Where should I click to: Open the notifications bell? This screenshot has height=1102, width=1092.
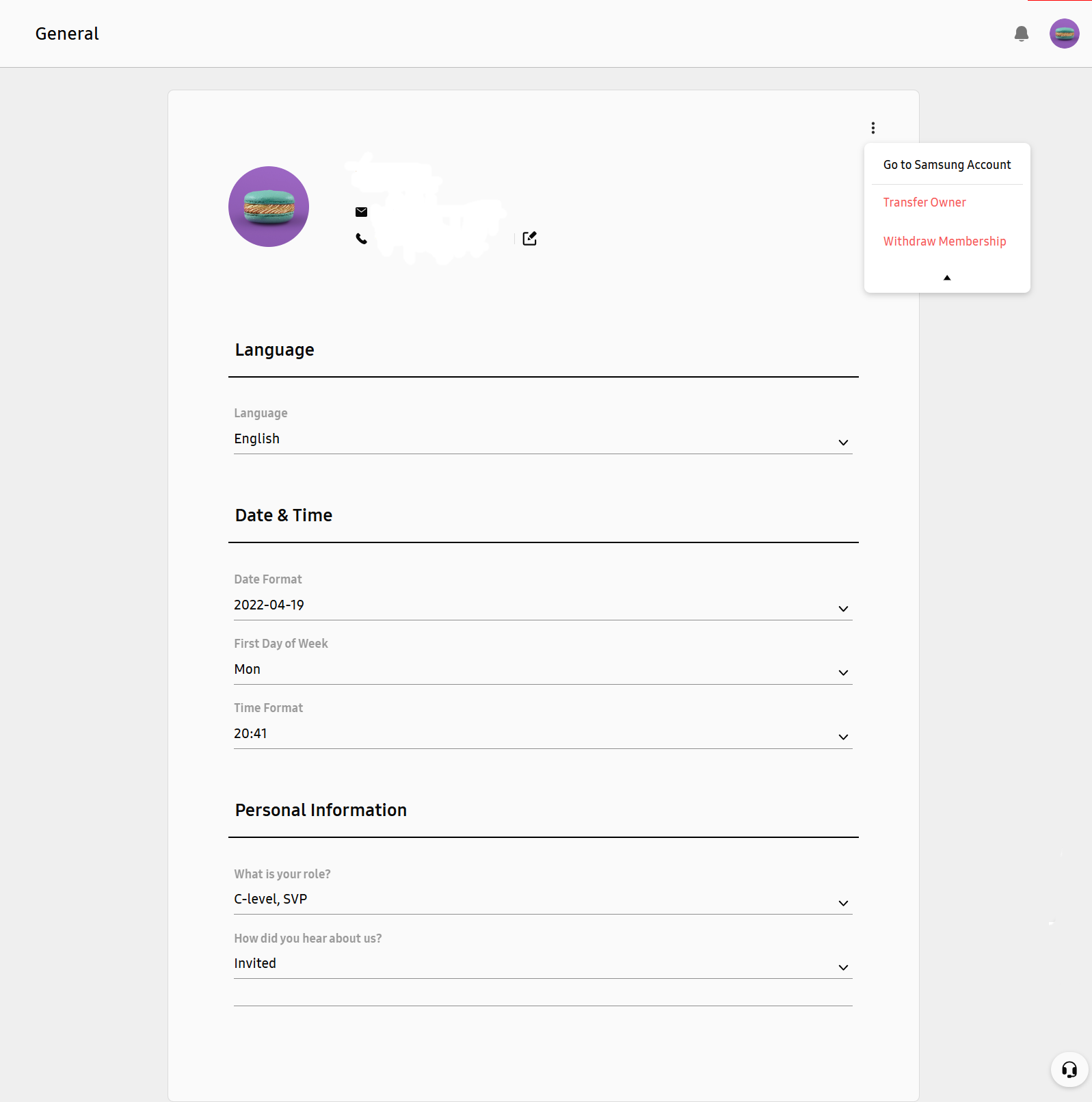tap(1022, 34)
